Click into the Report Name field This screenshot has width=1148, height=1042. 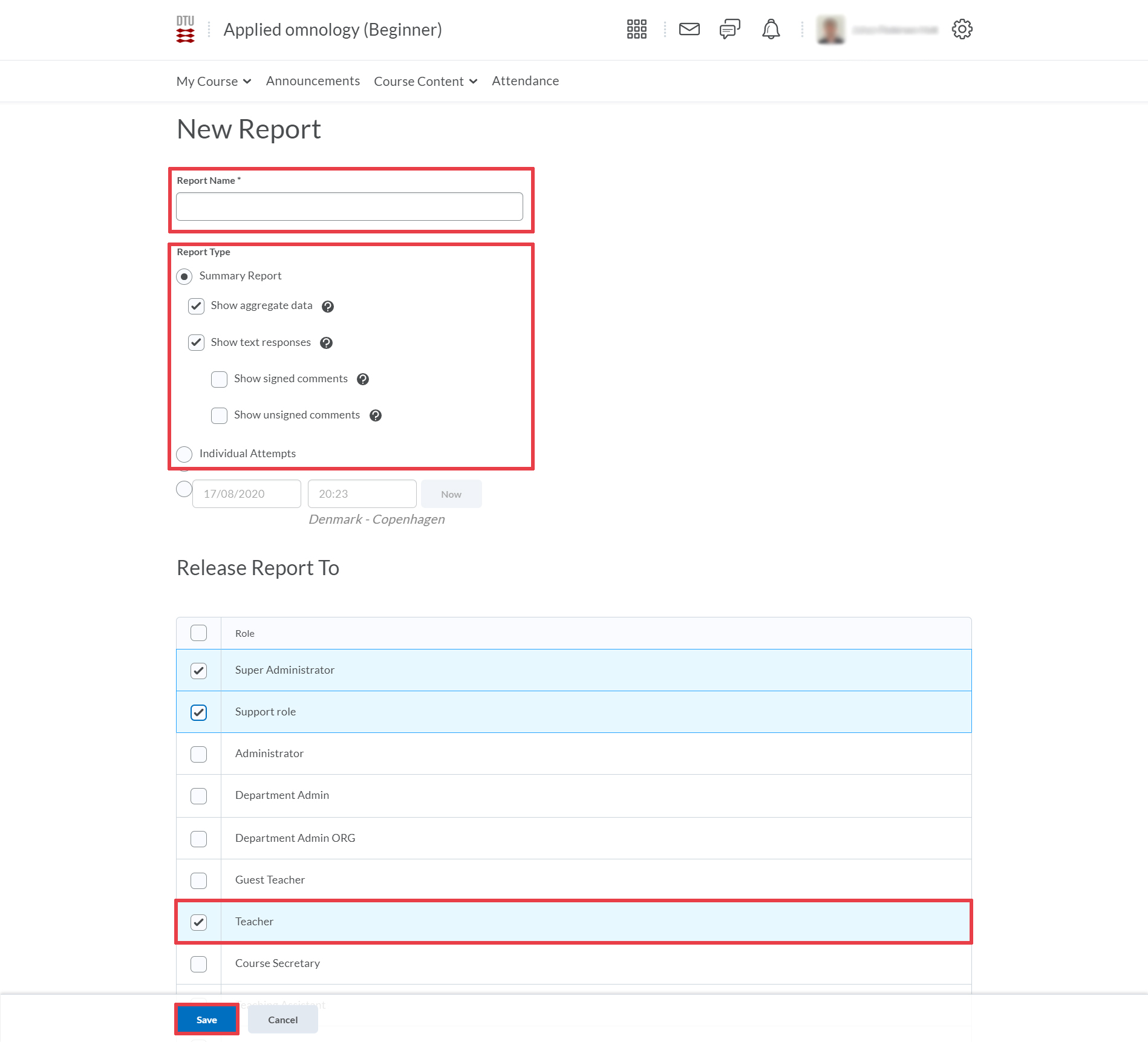pyautogui.click(x=350, y=207)
